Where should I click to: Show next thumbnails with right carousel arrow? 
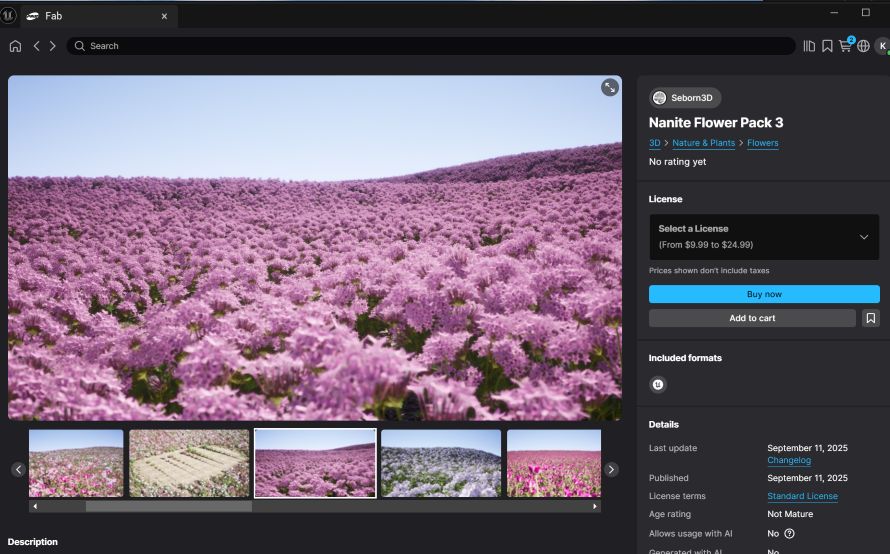(611, 469)
